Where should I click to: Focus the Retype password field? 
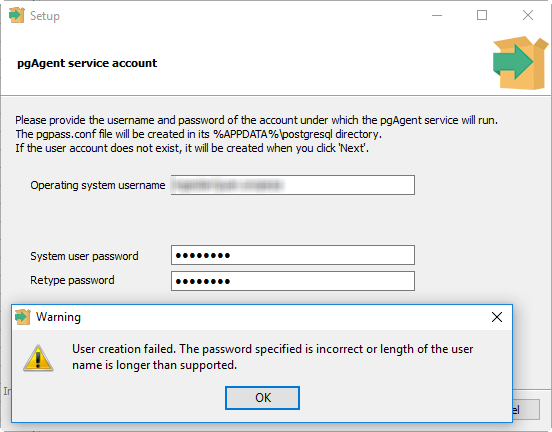(293, 281)
